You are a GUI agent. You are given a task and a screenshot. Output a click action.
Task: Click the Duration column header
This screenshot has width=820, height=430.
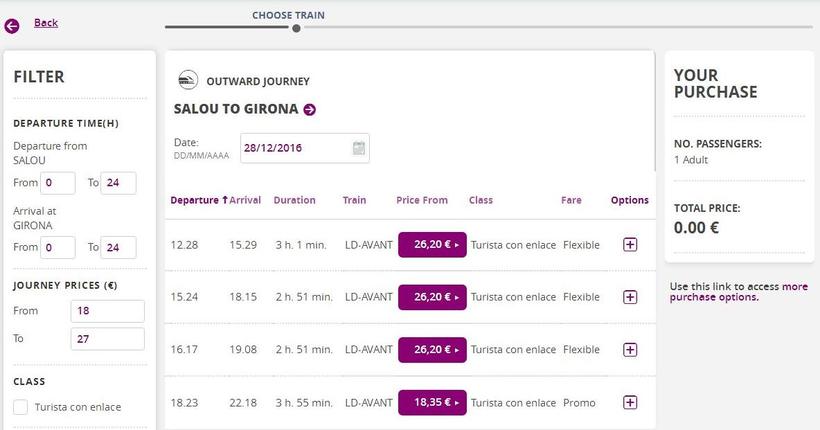pyautogui.click(x=294, y=200)
